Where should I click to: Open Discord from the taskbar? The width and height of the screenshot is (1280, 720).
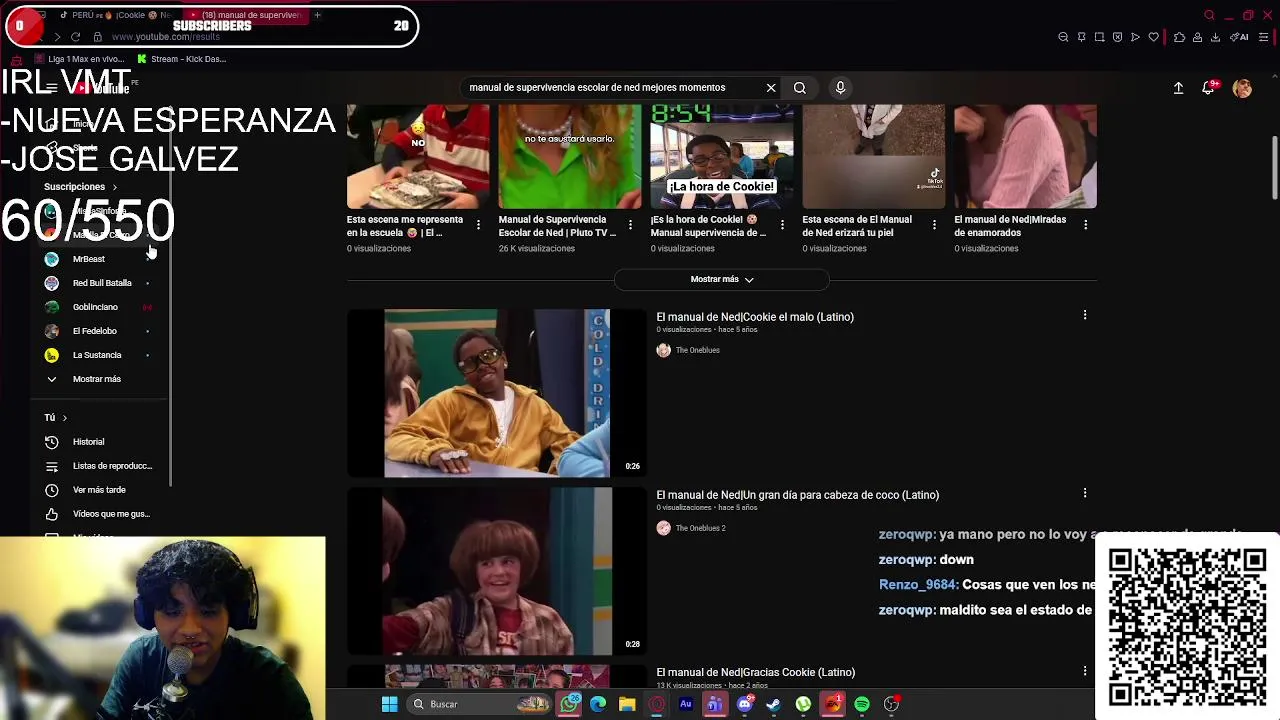click(744, 704)
